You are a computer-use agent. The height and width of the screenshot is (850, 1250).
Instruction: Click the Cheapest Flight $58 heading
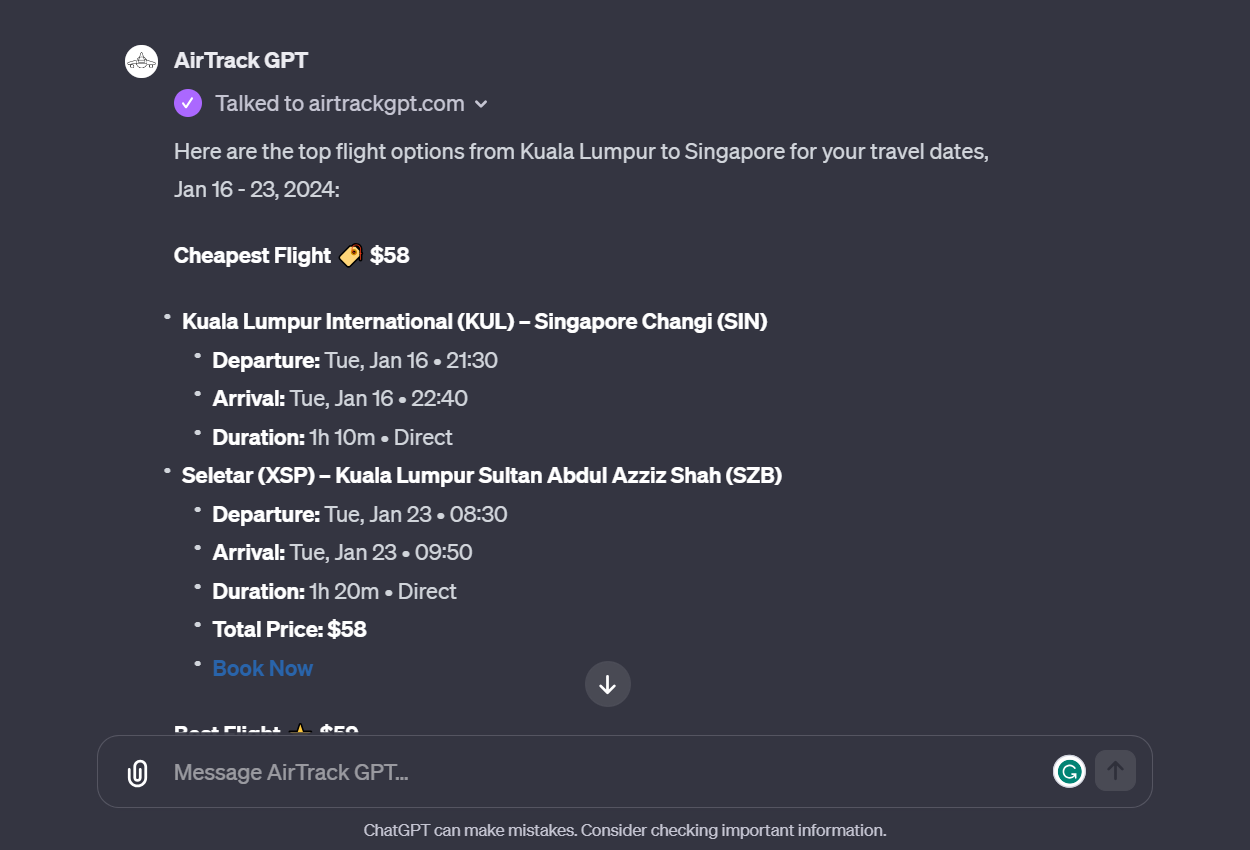(292, 255)
